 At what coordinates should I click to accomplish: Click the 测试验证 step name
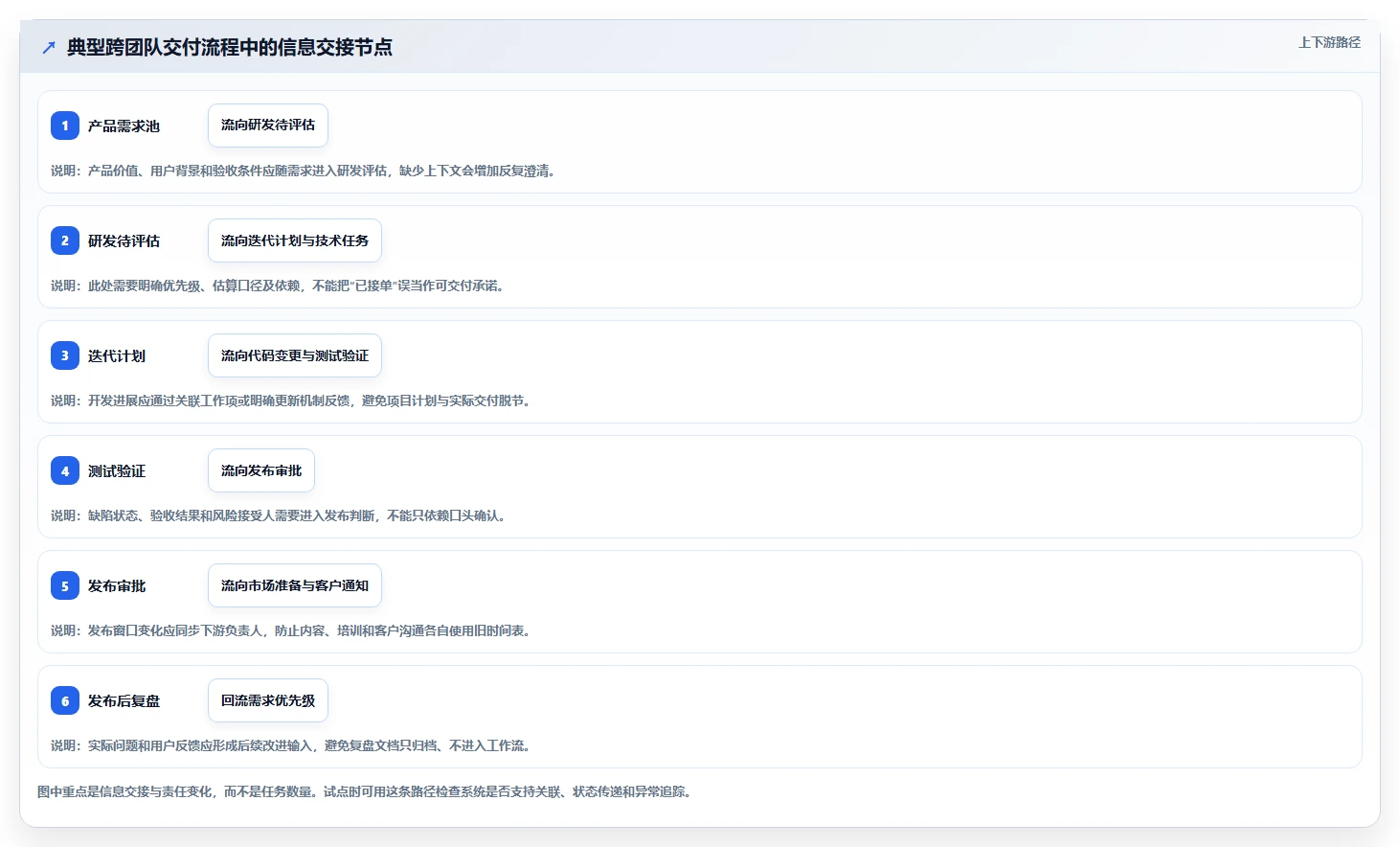click(117, 471)
